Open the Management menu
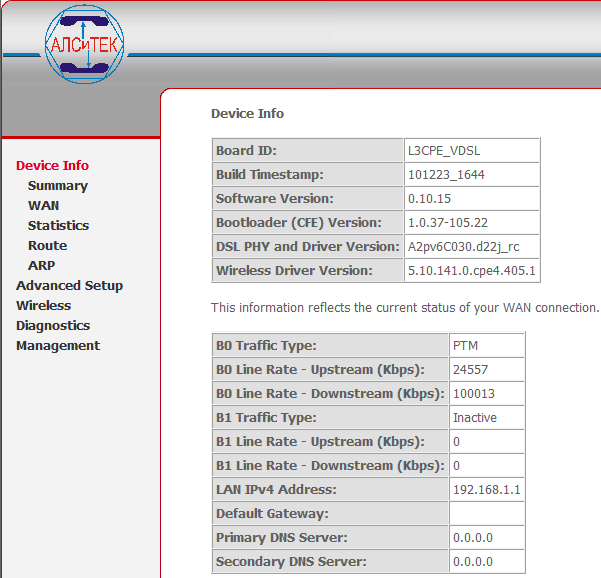The width and height of the screenshot is (601, 578). click(58, 346)
